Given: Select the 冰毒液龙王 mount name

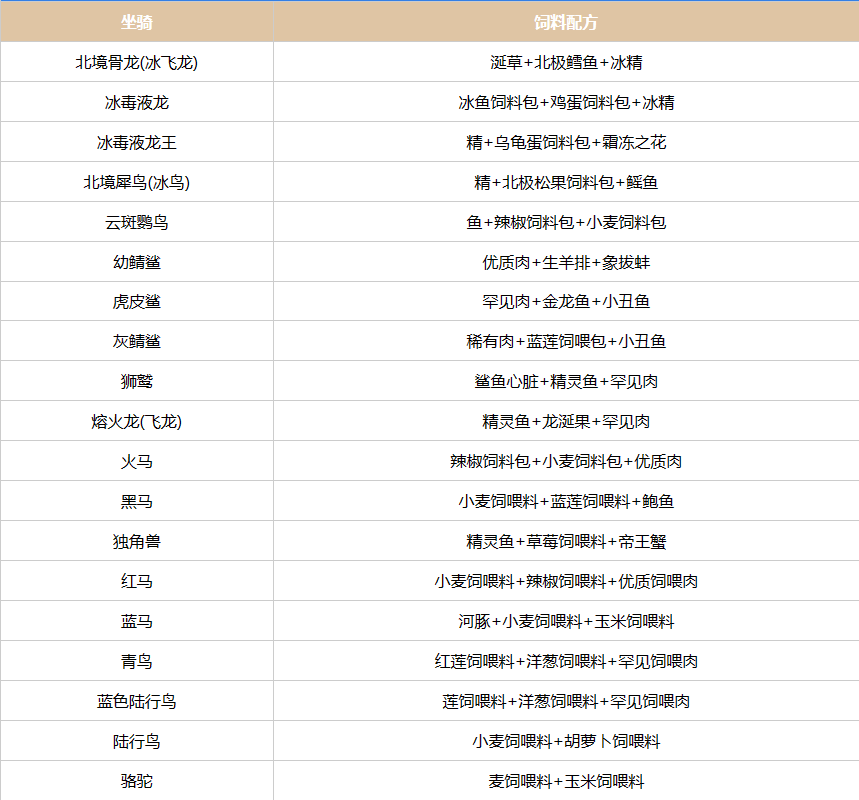Looking at the screenshot, I should (136, 142).
